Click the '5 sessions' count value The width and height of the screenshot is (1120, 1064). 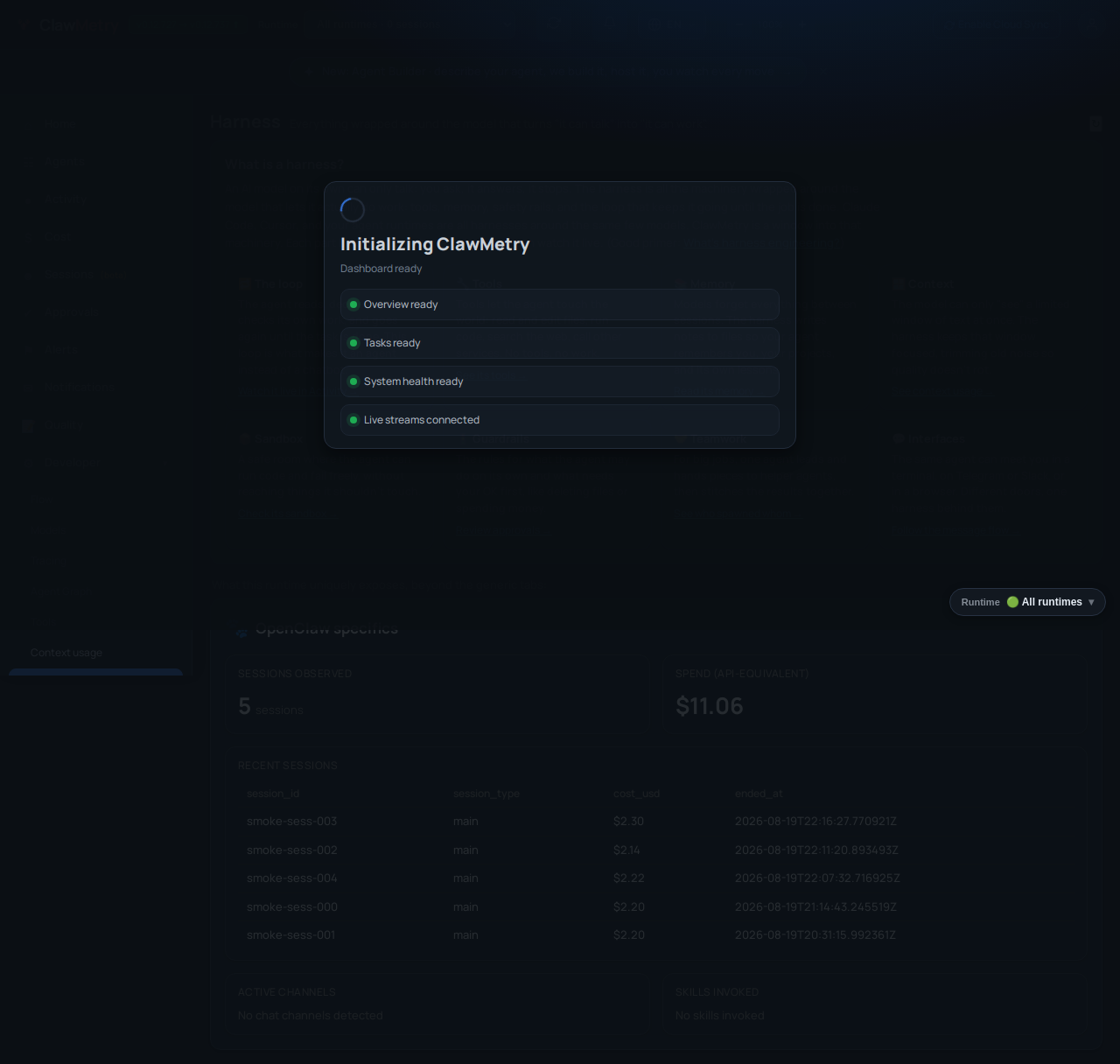(x=270, y=707)
